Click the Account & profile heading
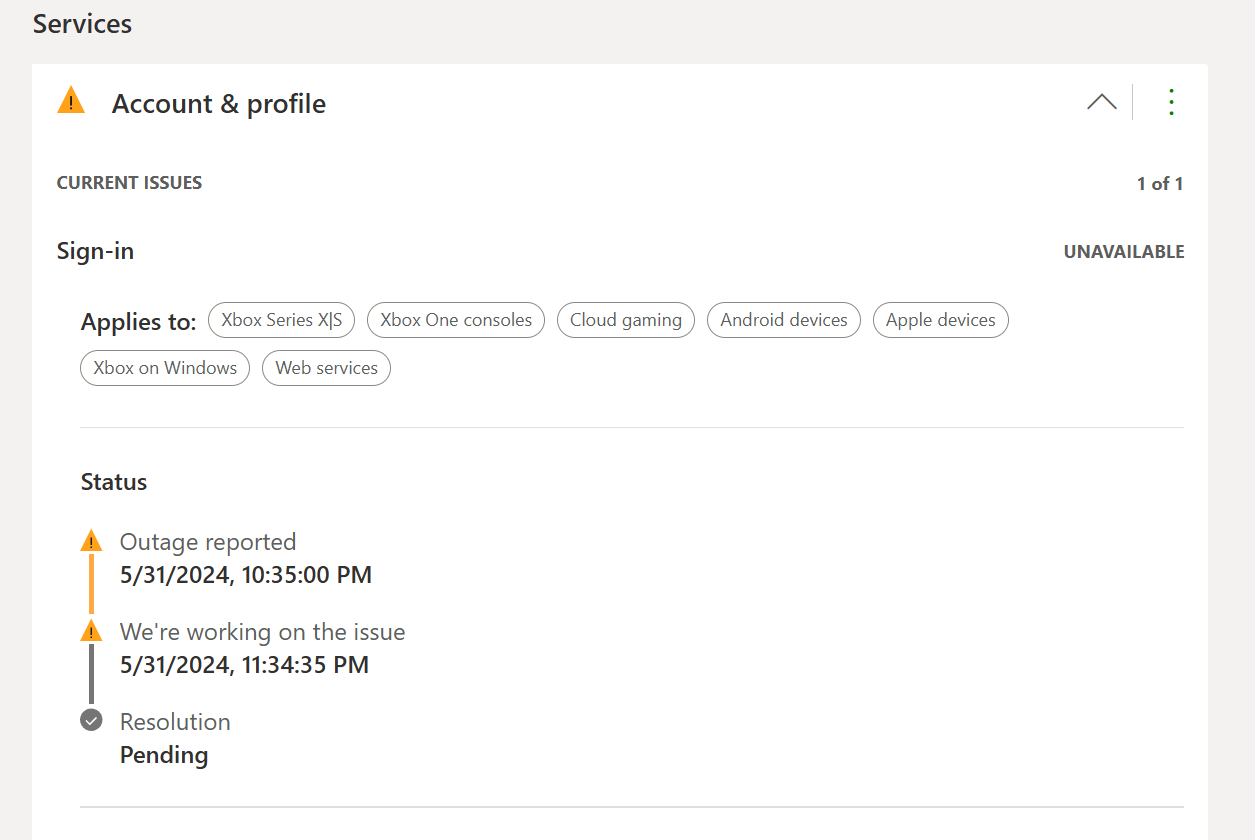This screenshot has height=840, width=1255. (219, 104)
